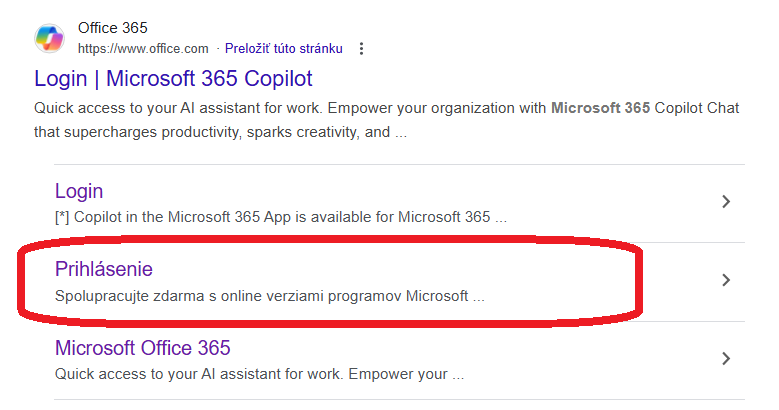This screenshot has height=410, width=779.
Task: Click the '[*] Copilot in the Microsoft 365 App' description
Action: point(280,216)
